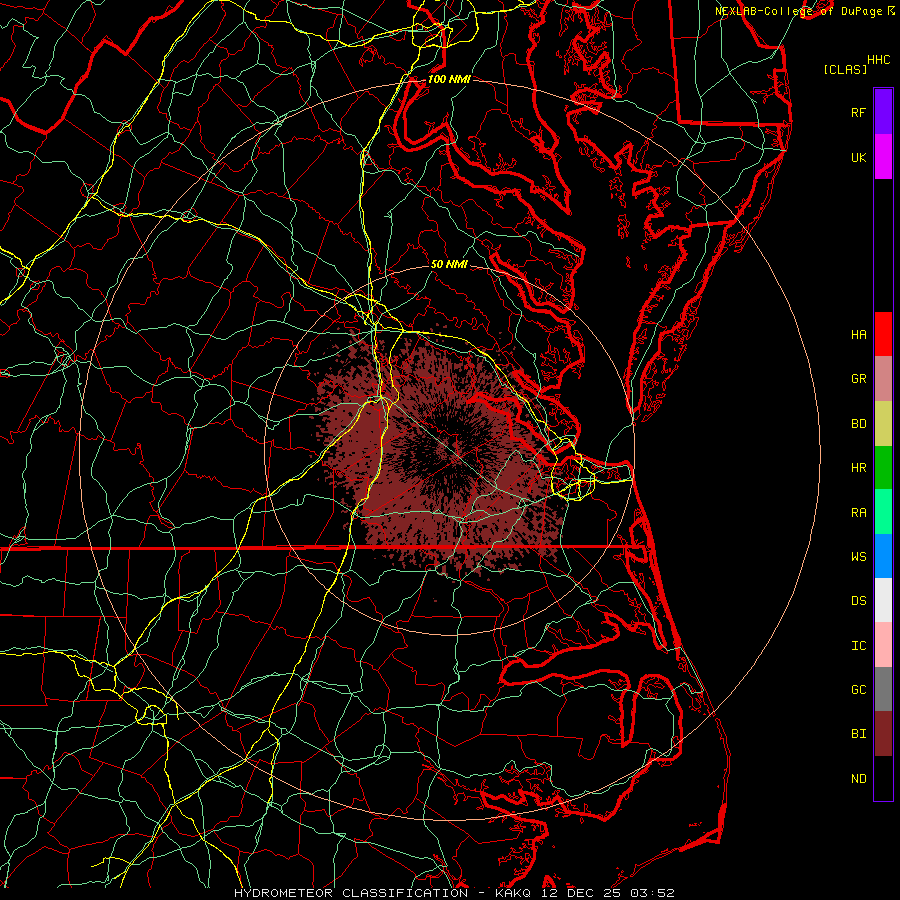Click the RA legend label
The height and width of the screenshot is (900, 900).
tap(858, 513)
